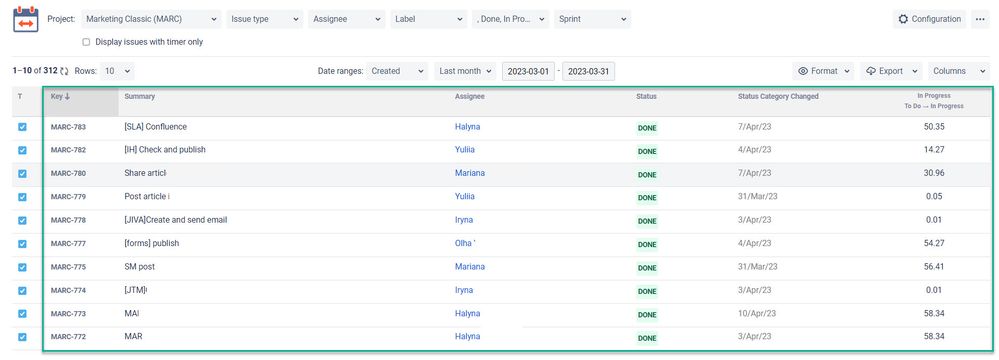
Task: Open the three-dots more options menu
Action: click(981, 19)
